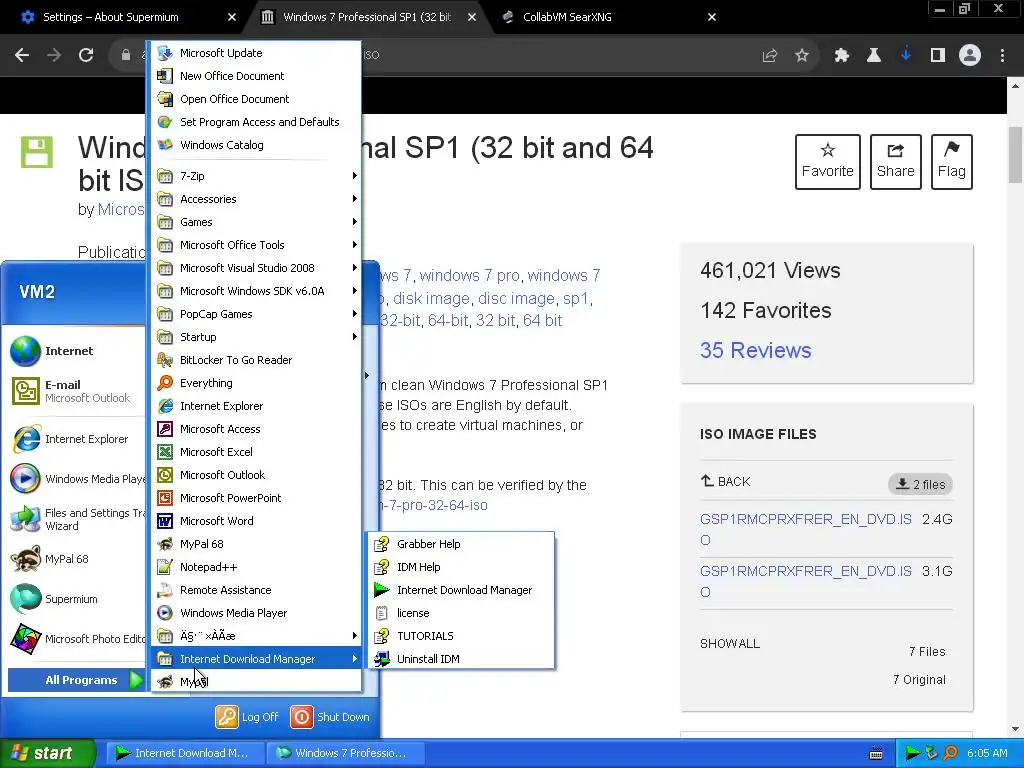Click the Windows start button
Screen dimensions: 1024x768
click(x=48, y=753)
